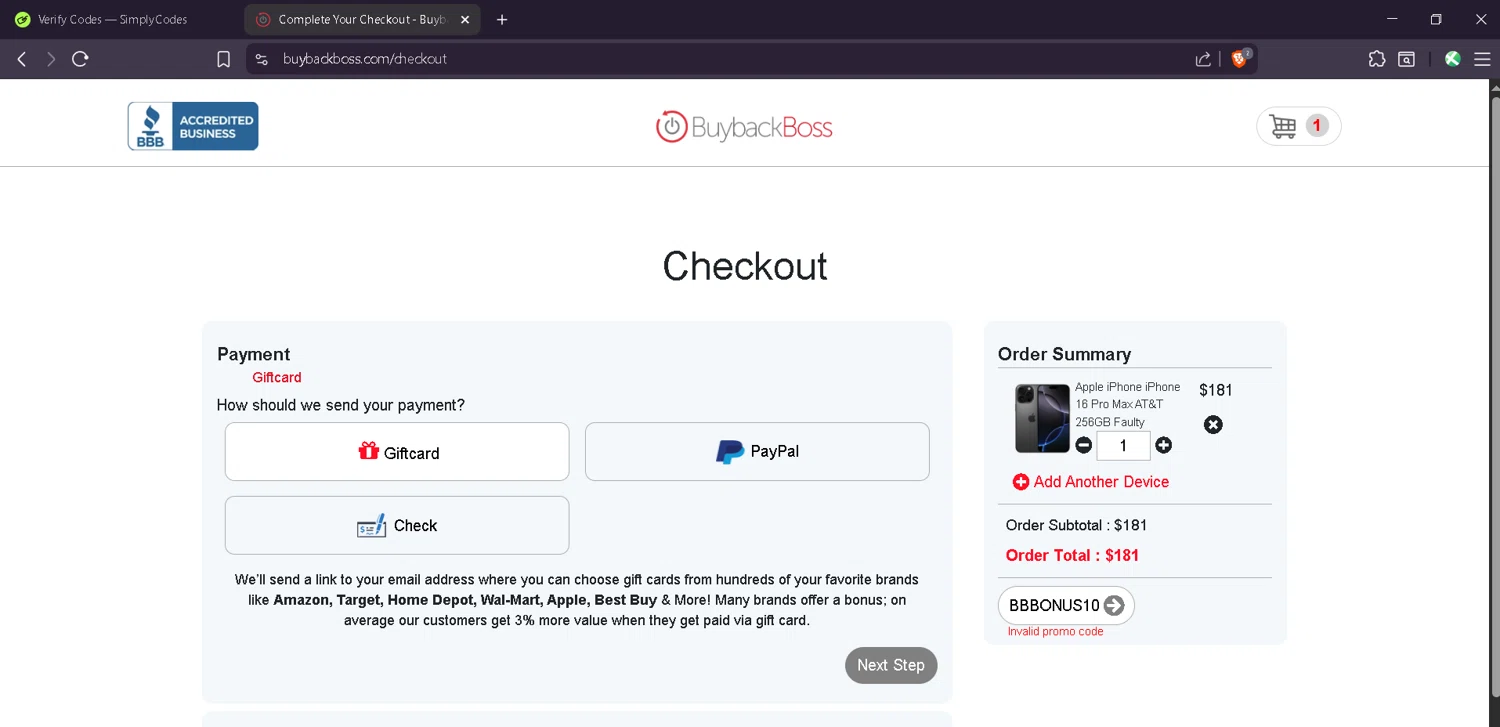
Task: Bookmark this page
Action: (224, 59)
